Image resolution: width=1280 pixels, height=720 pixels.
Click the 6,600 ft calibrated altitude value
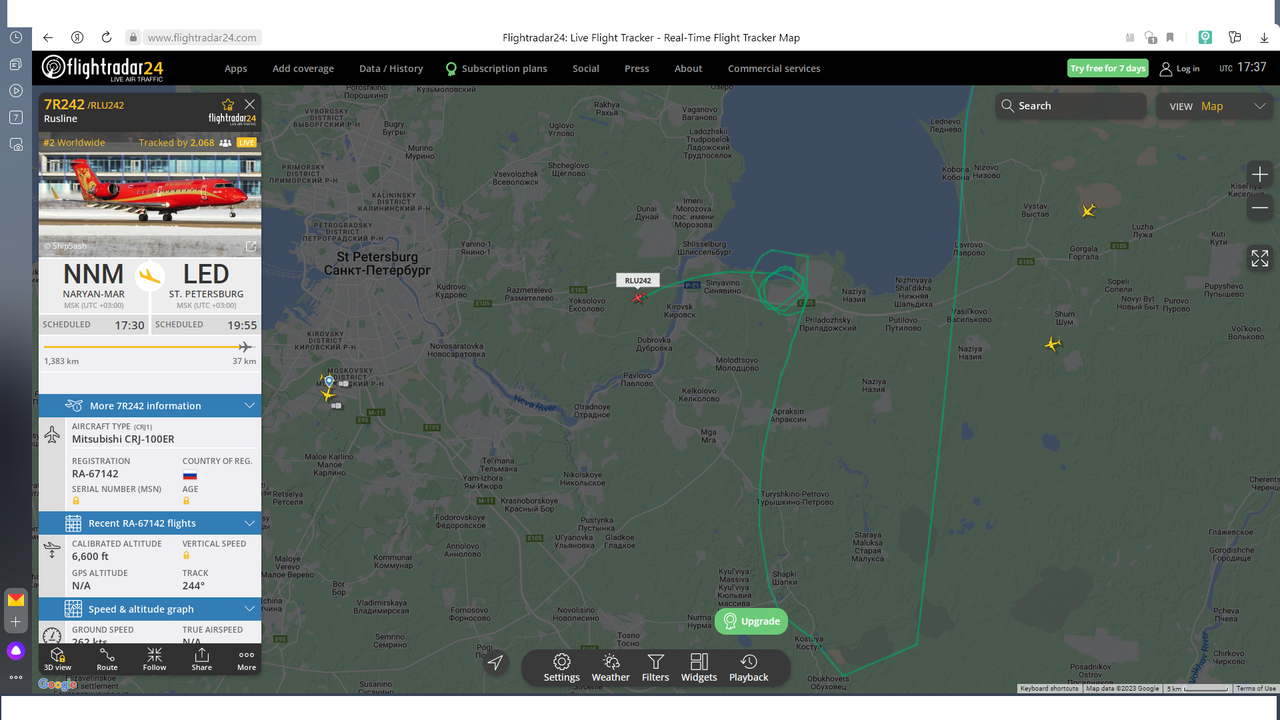[x=89, y=556]
